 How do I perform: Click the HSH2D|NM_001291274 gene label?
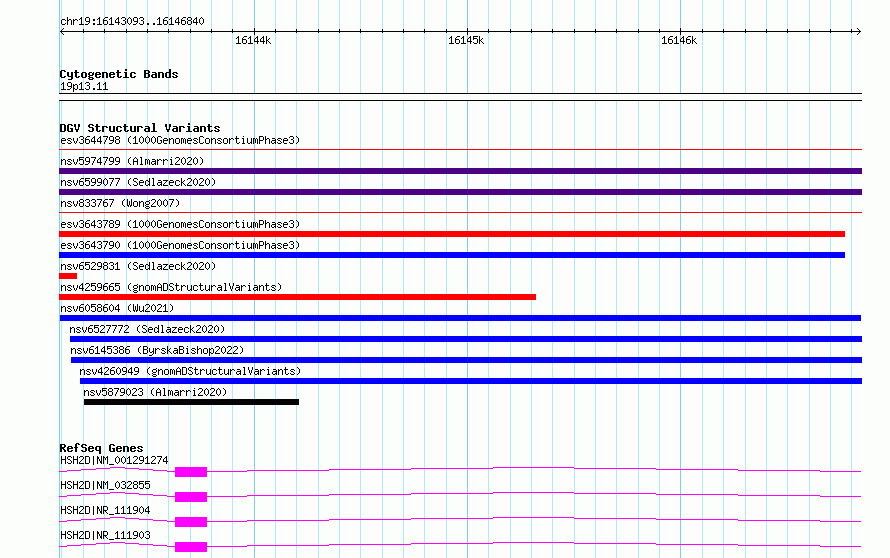(x=114, y=460)
